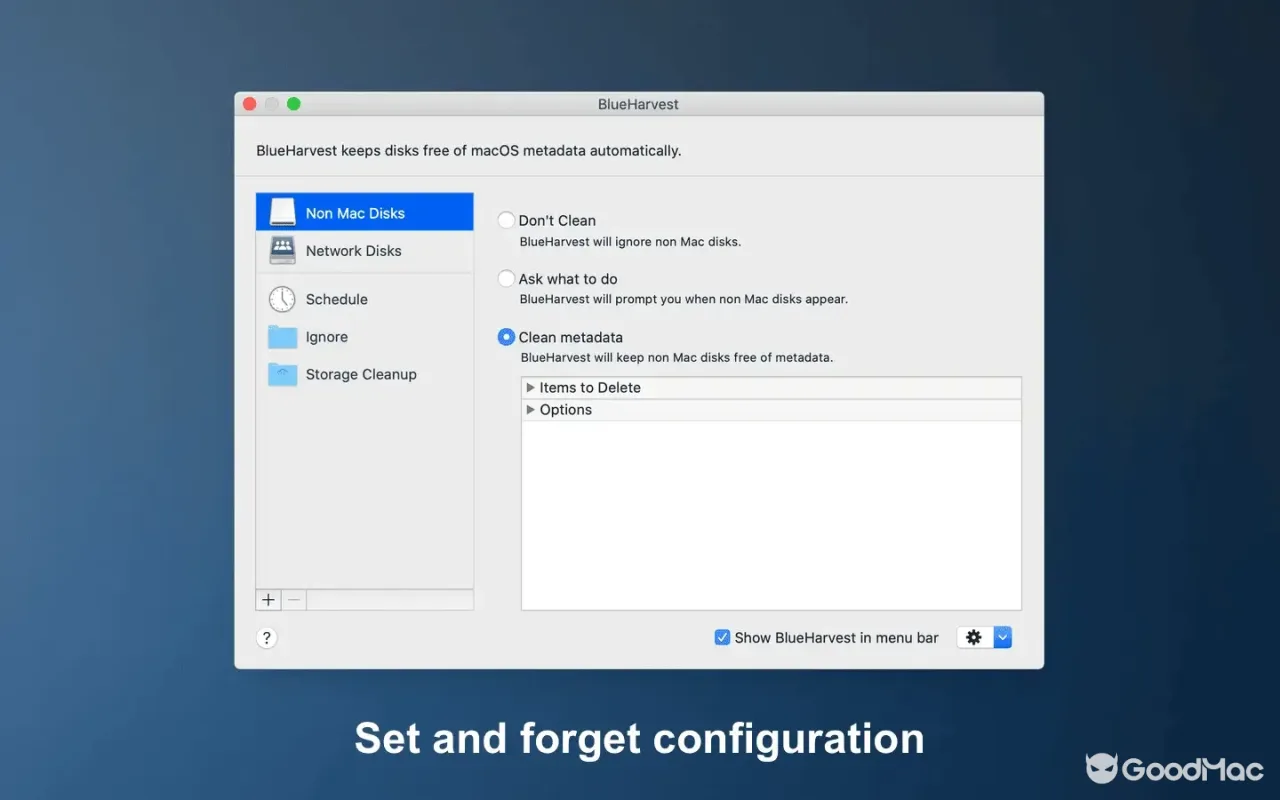Select the Non Mac Disks drive icon

tap(283, 212)
